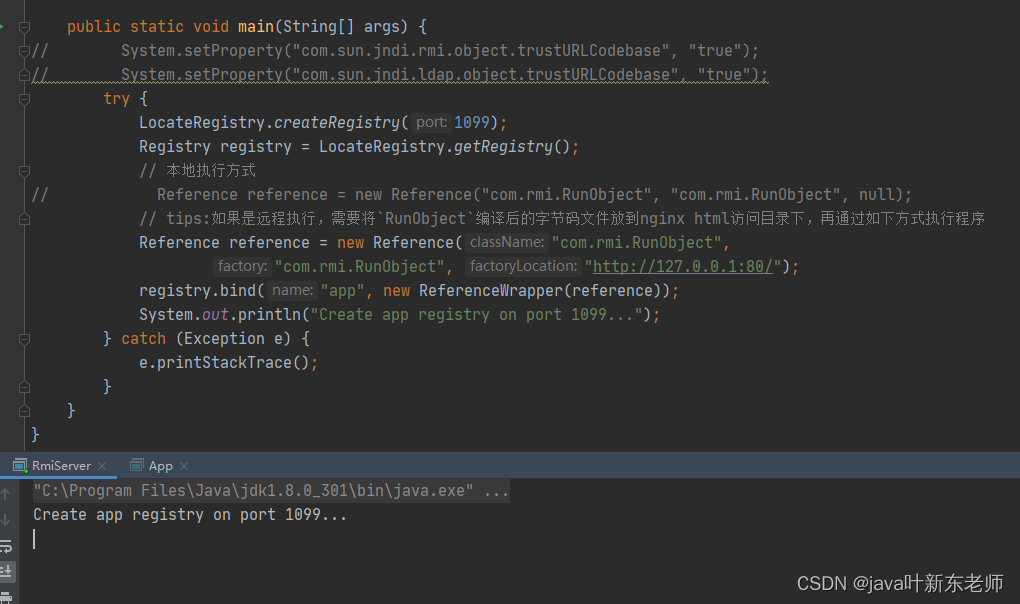Click the java.exe command line in console
The width and height of the screenshot is (1020, 604).
pos(271,491)
